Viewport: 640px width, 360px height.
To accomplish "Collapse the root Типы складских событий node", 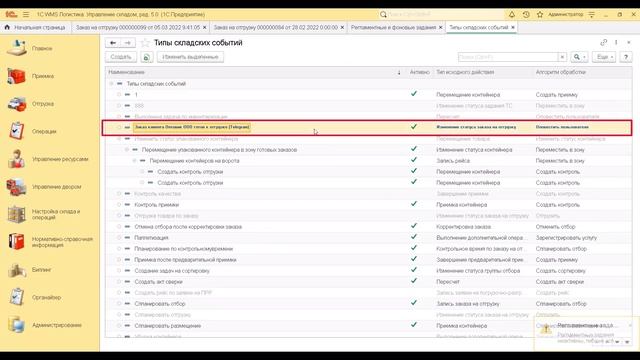I will coord(111,84).
